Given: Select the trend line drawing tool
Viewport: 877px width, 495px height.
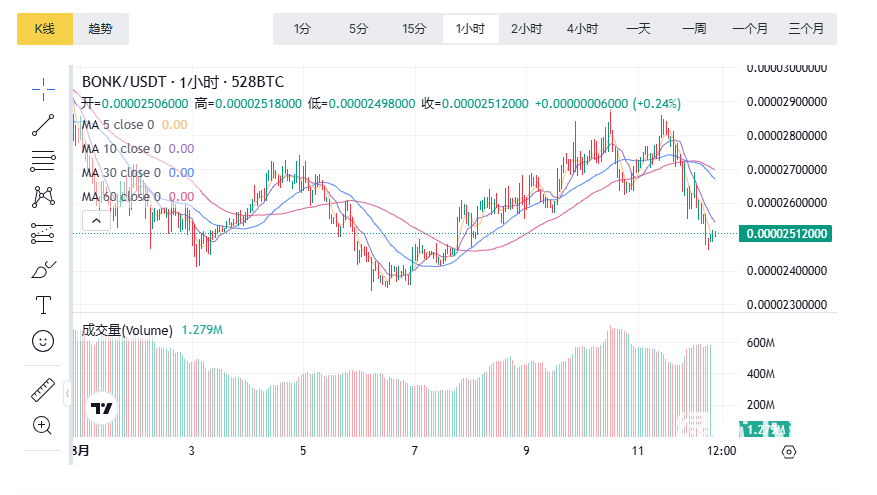Looking at the screenshot, I should coord(43,125).
